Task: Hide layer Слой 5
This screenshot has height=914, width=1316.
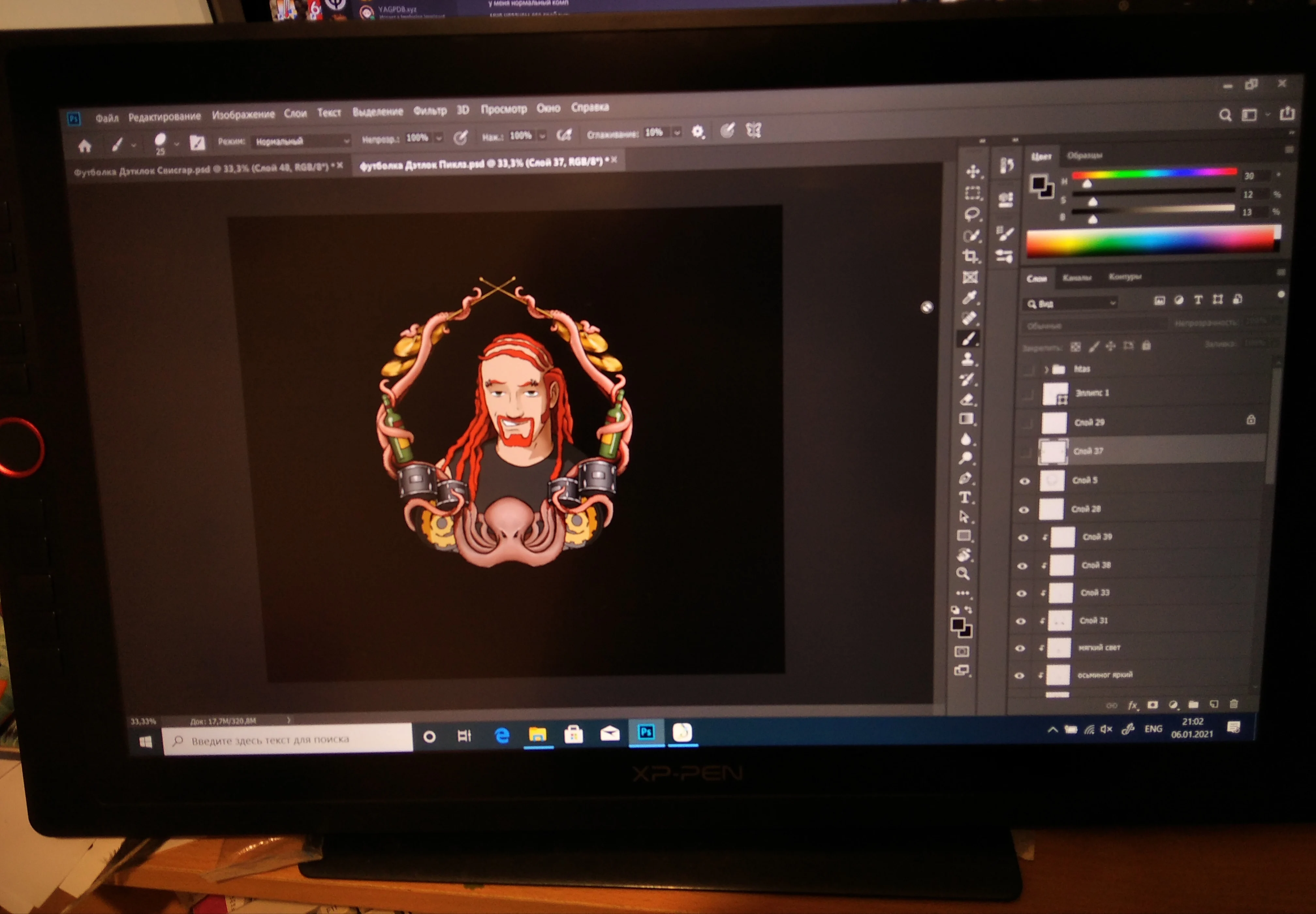Action: (x=1025, y=481)
